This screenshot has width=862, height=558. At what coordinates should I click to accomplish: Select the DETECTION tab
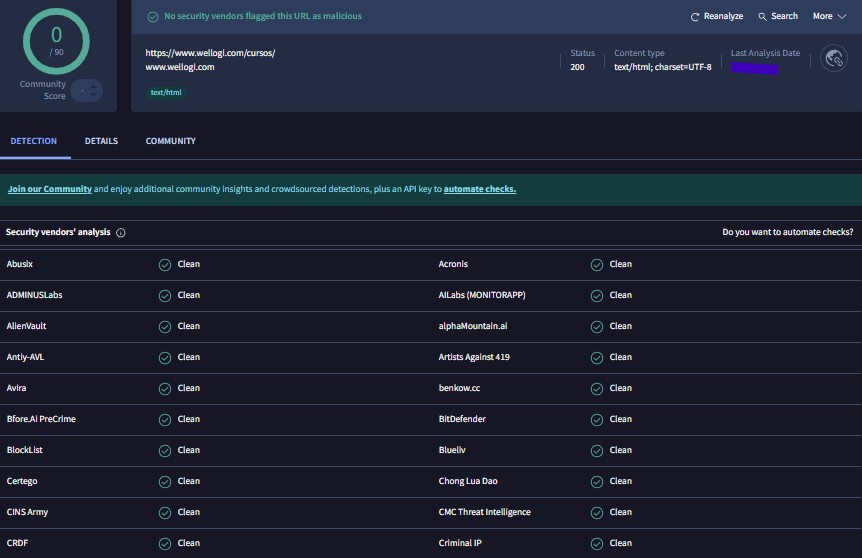[x=34, y=141]
